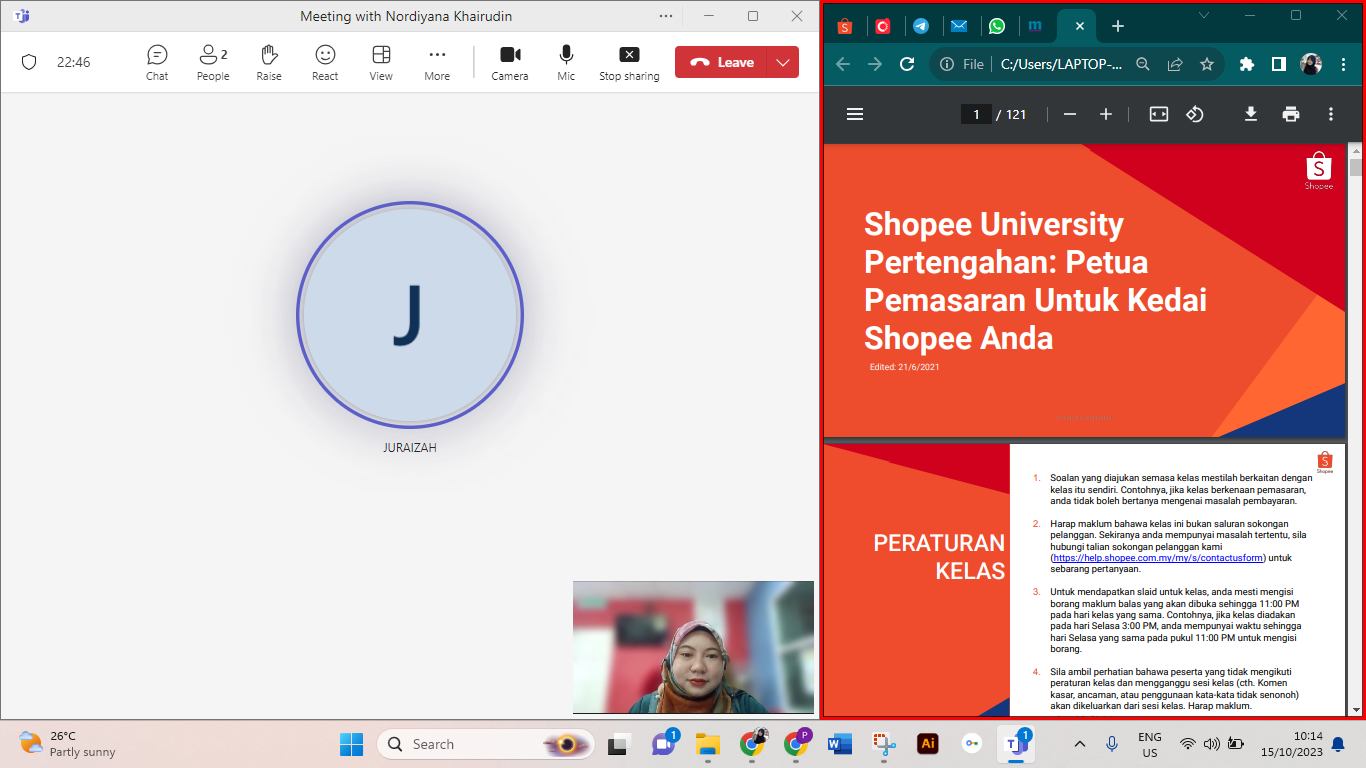Open File Explorer from the taskbar
The width and height of the screenshot is (1366, 768).
click(708, 744)
